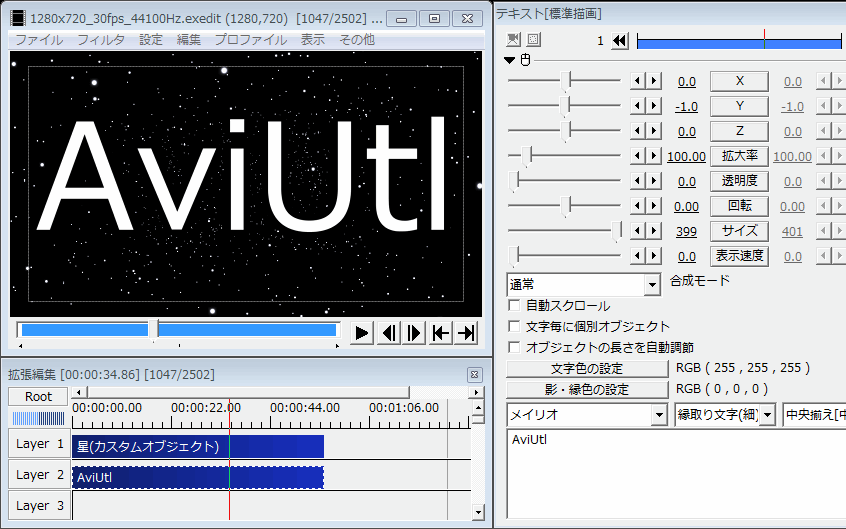Click the camera control icon in text panel
This screenshot has width=846, height=529.
(x=514, y=40)
